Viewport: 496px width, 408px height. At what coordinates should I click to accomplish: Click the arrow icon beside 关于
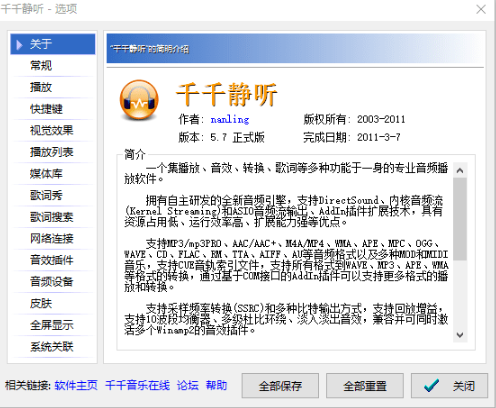coord(19,44)
